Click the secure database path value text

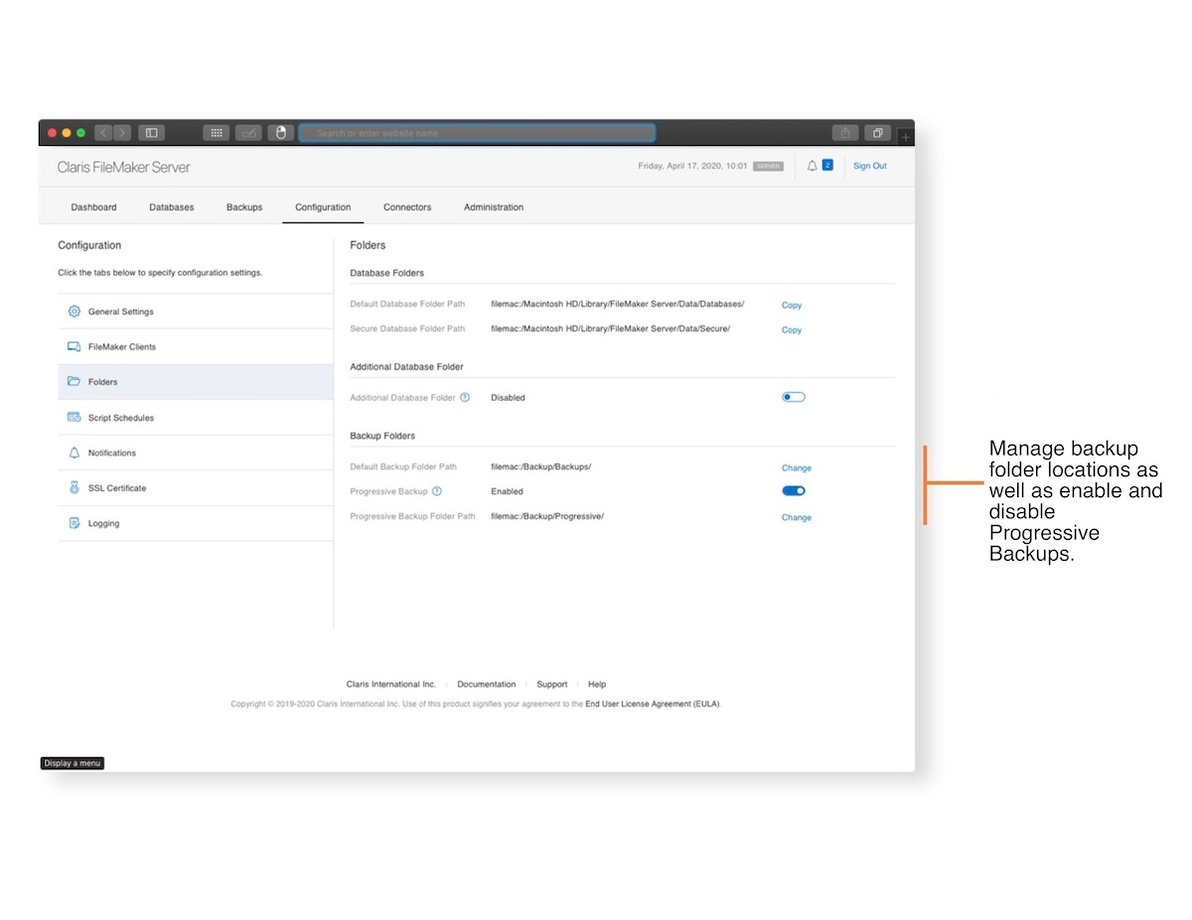(x=610, y=328)
